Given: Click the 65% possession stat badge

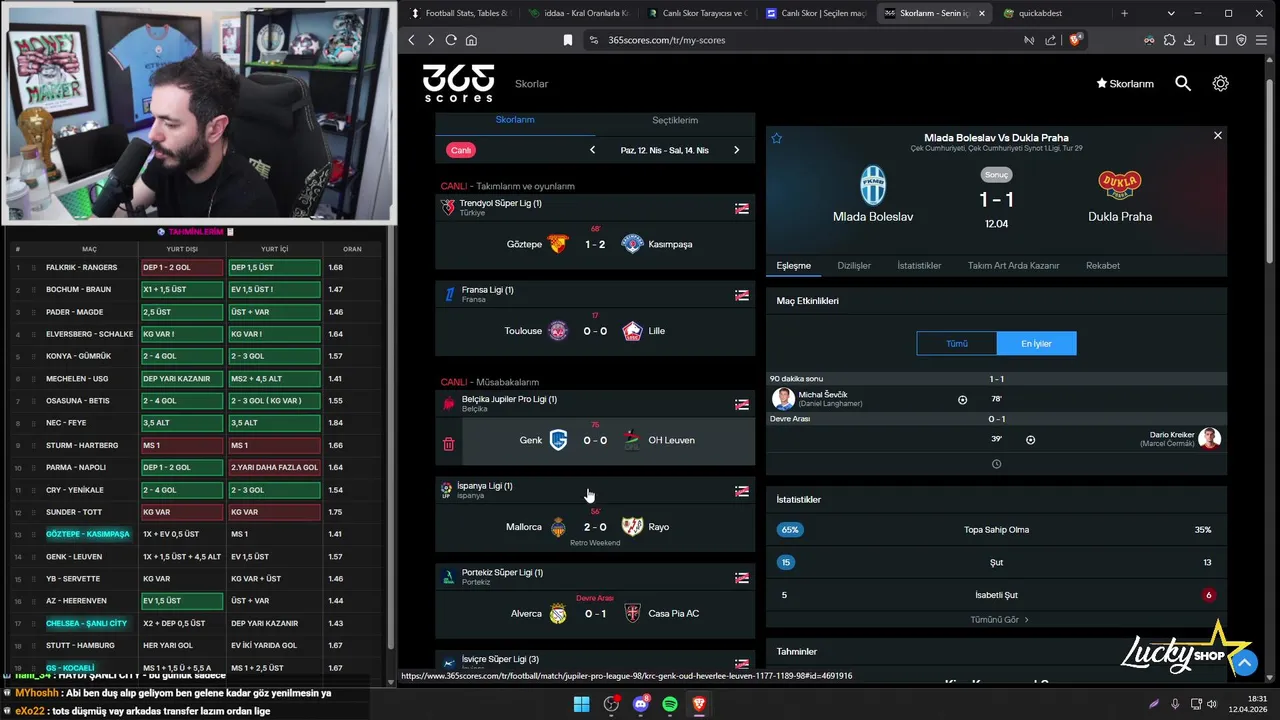Looking at the screenshot, I should pos(790,530).
